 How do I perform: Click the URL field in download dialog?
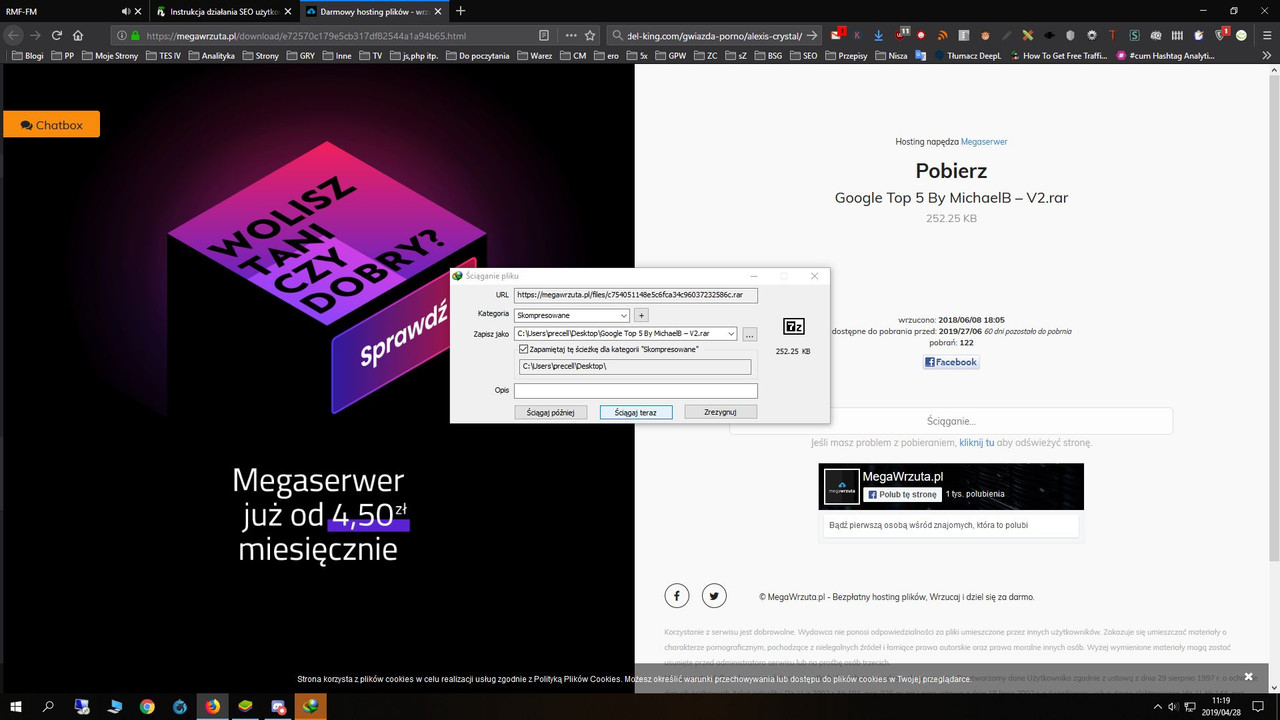[x=636, y=295]
